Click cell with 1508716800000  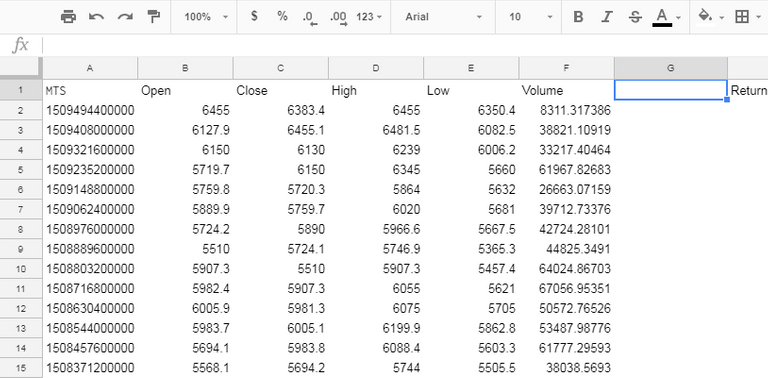(x=90, y=289)
